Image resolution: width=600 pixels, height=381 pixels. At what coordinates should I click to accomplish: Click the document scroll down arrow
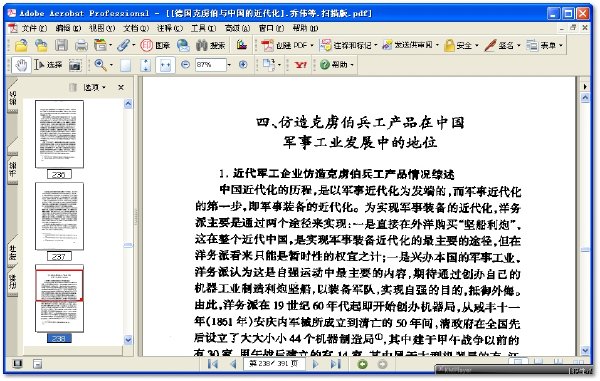[x=585, y=350]
